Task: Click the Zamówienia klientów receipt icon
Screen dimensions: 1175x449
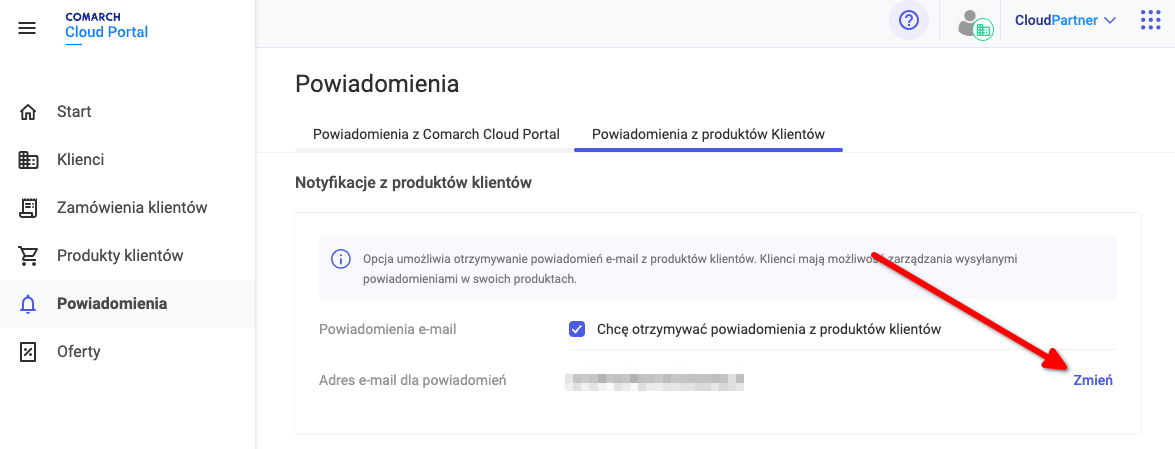Action: pos(28,208)
